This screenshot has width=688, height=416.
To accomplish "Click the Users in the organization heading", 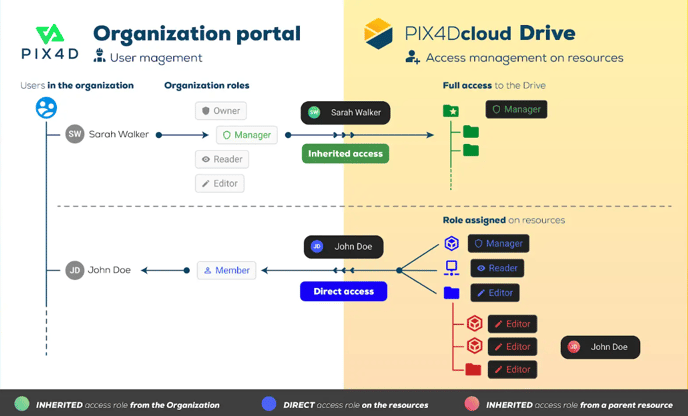I will click(x=77, y=86).
